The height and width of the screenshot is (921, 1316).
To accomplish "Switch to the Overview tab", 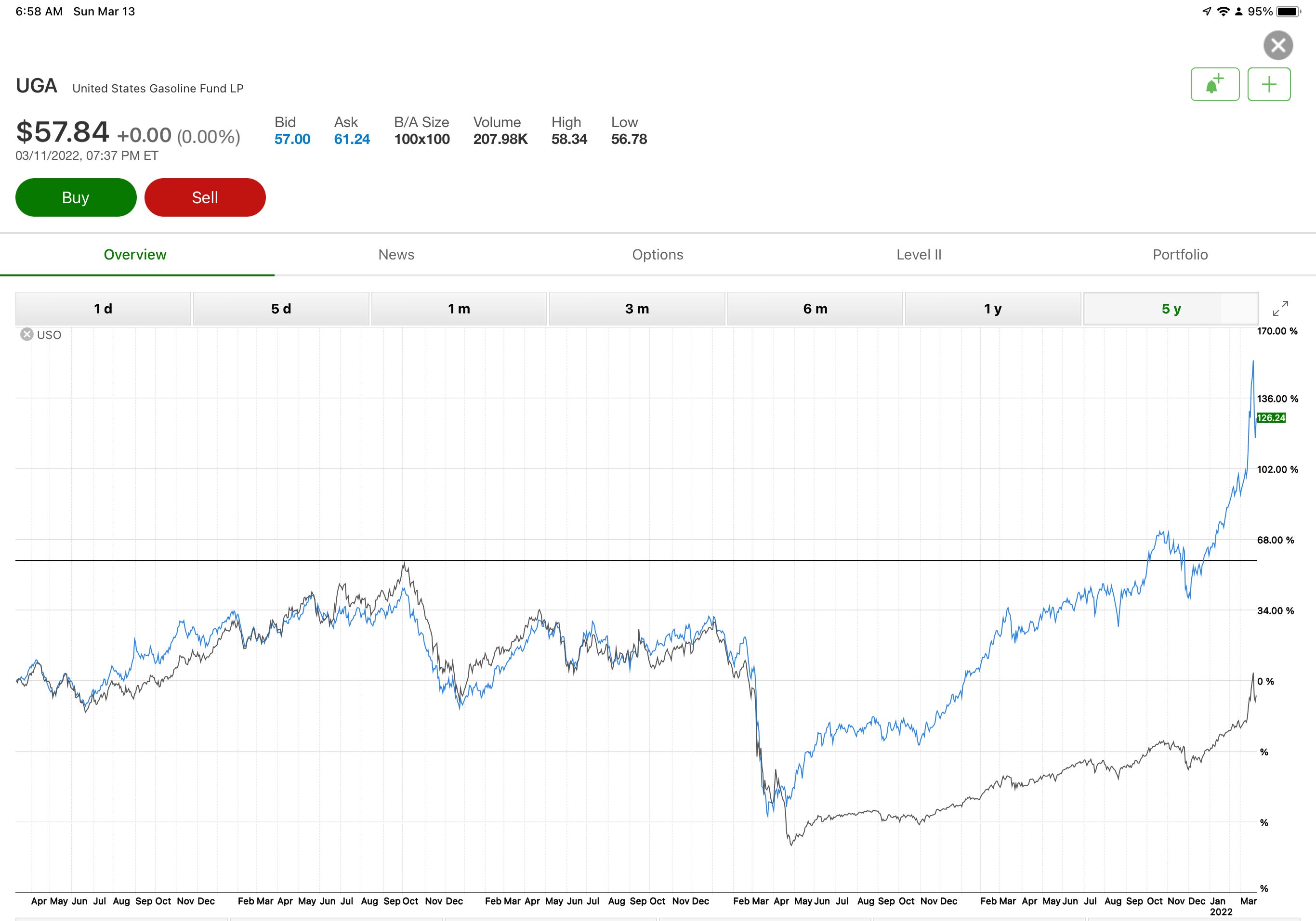I will [x=135, y=255].
